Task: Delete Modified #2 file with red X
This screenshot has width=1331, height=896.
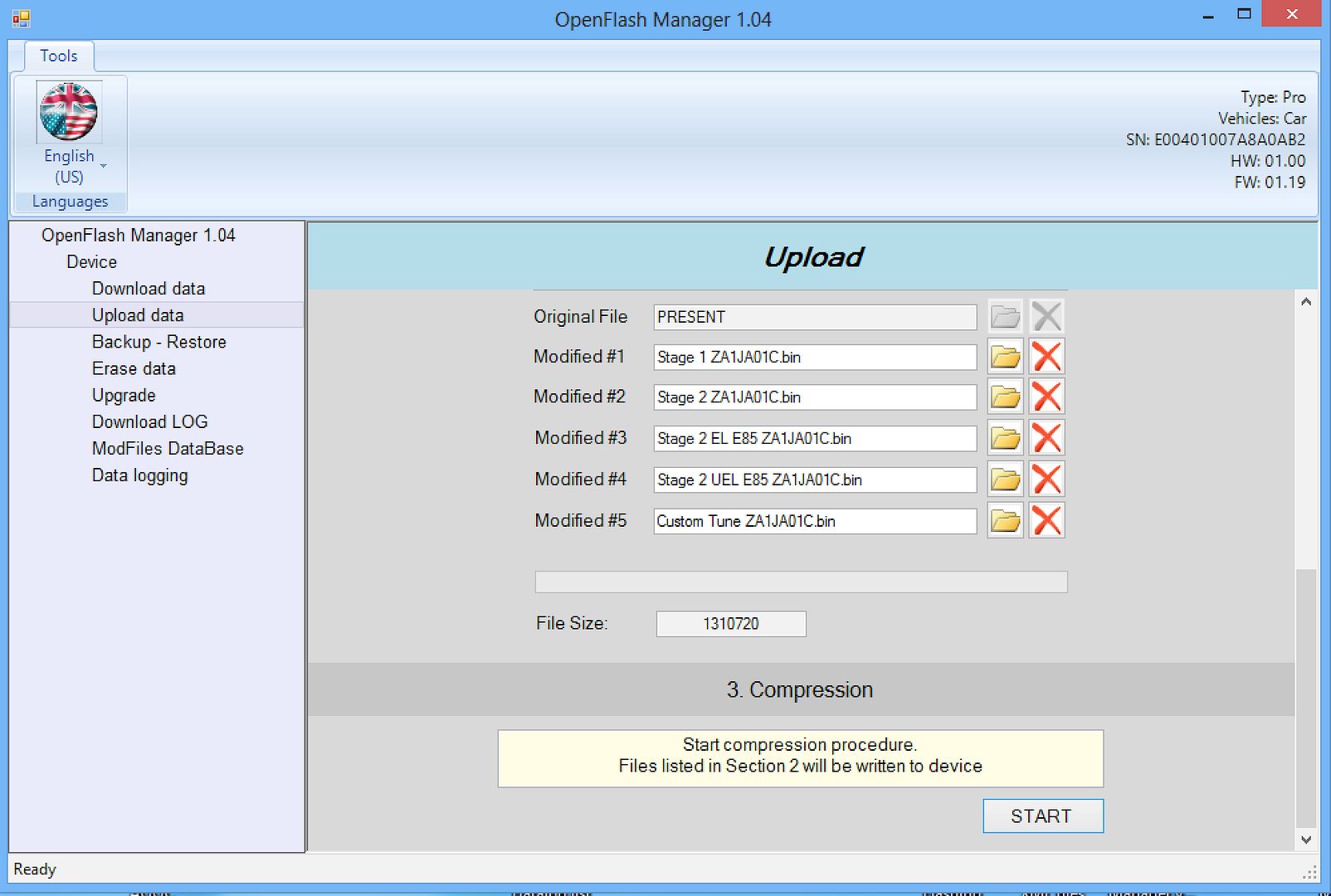Action: click(x=1046, y=397)
